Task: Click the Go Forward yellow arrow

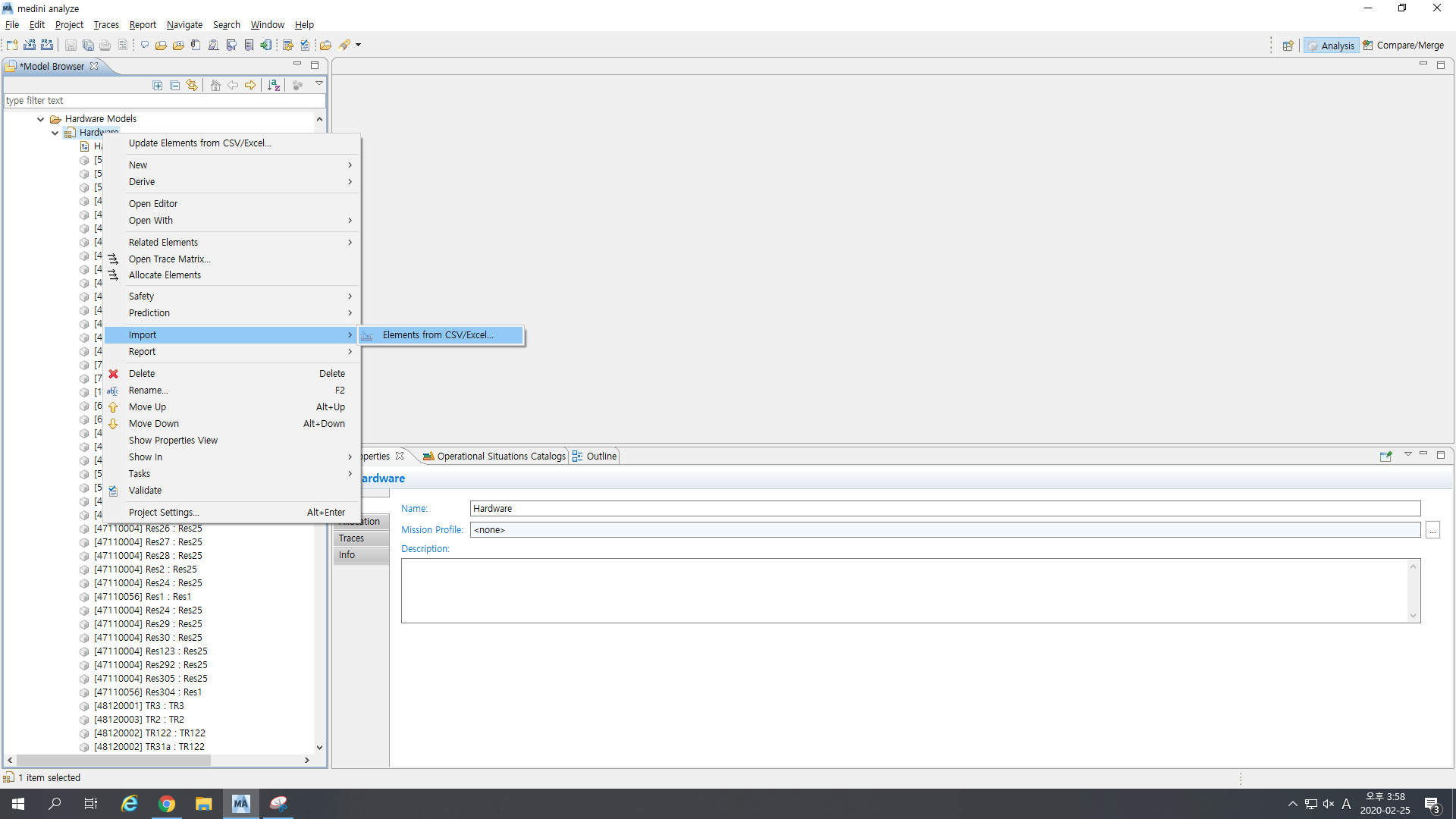Action: point(250,86)
